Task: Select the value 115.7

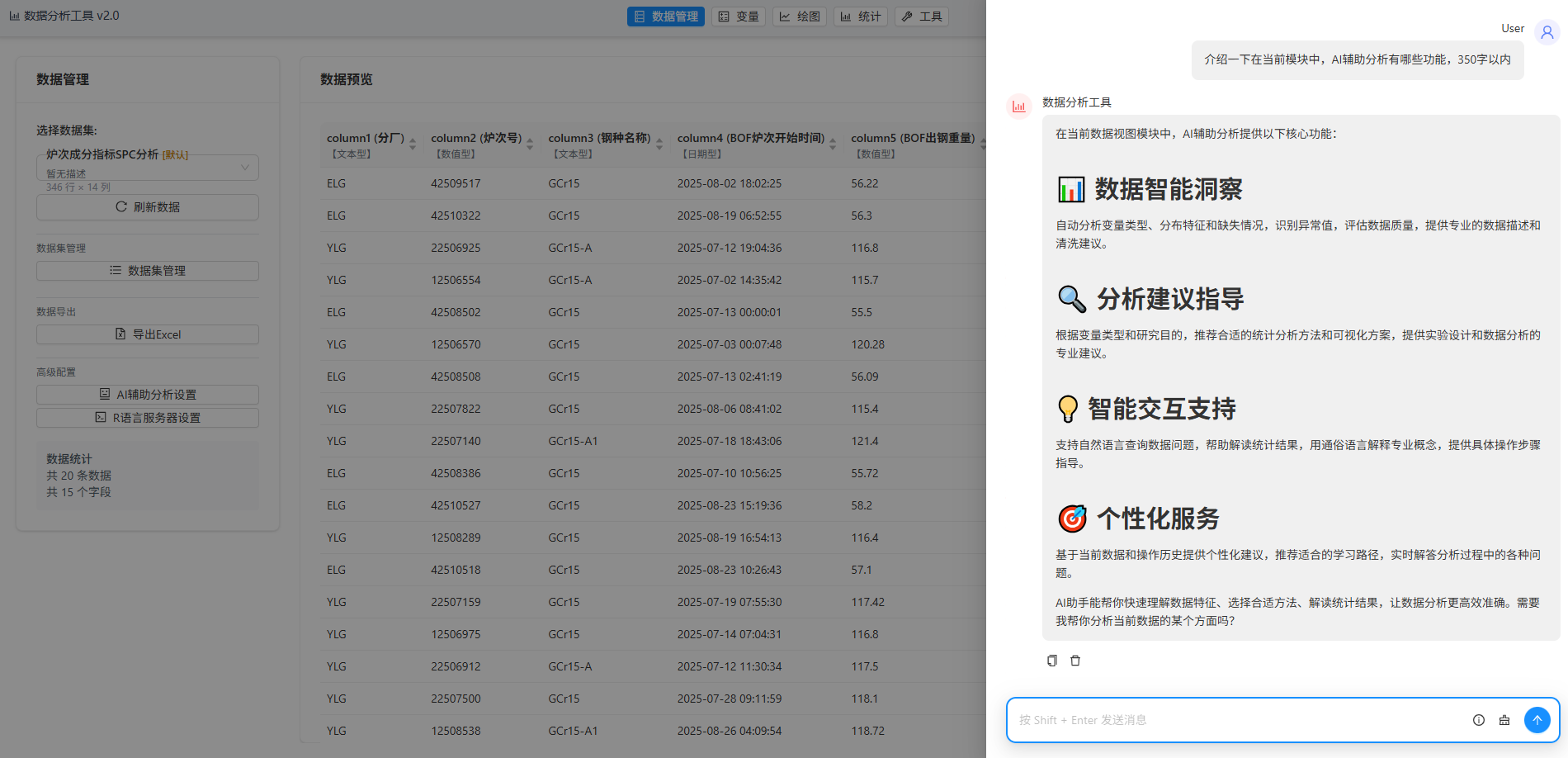Action: click(865, 280)
